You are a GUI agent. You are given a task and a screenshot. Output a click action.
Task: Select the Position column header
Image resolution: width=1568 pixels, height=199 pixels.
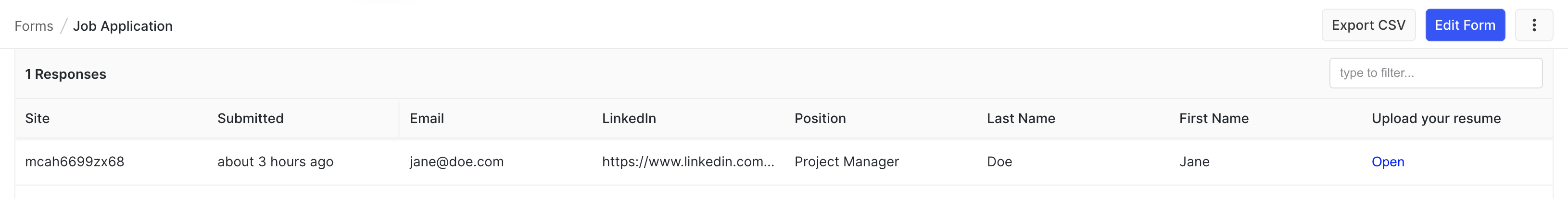click(x=820, y=119)
